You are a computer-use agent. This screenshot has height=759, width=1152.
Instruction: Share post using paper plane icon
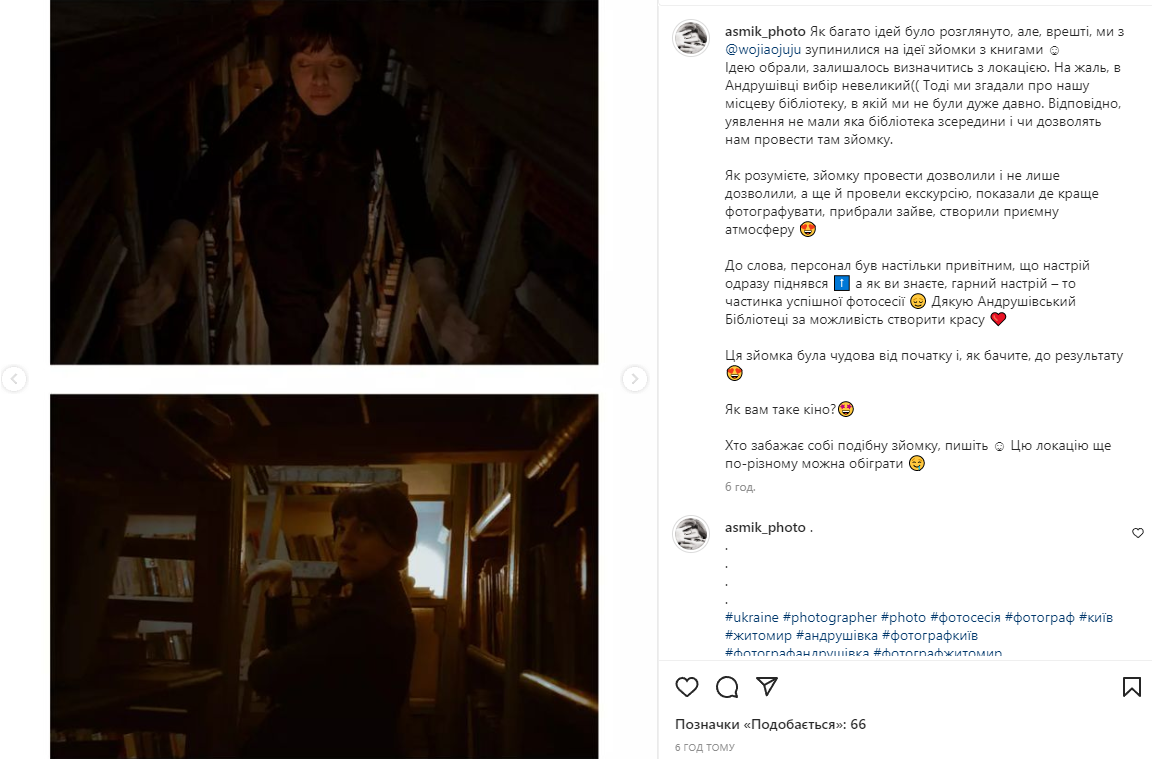click(767, 687)
